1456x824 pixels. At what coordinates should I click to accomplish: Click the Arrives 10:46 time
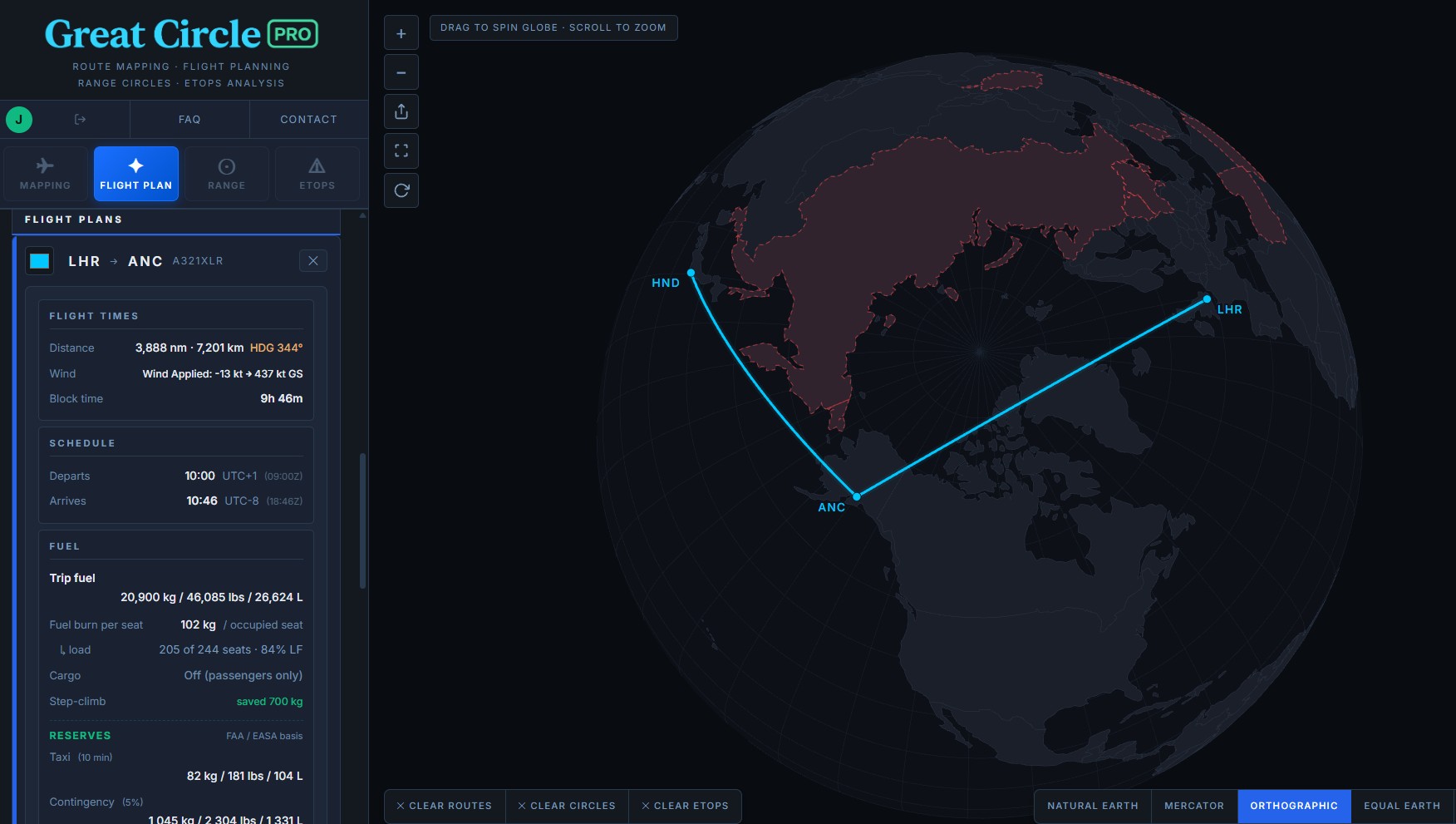(x=202, y=501)
